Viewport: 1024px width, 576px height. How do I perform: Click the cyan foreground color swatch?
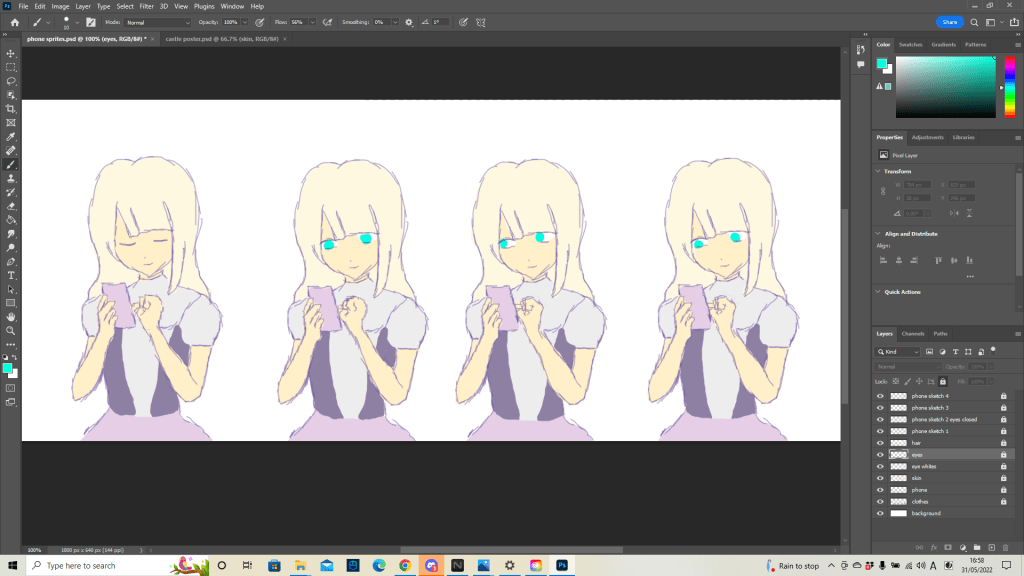(8, 368)
